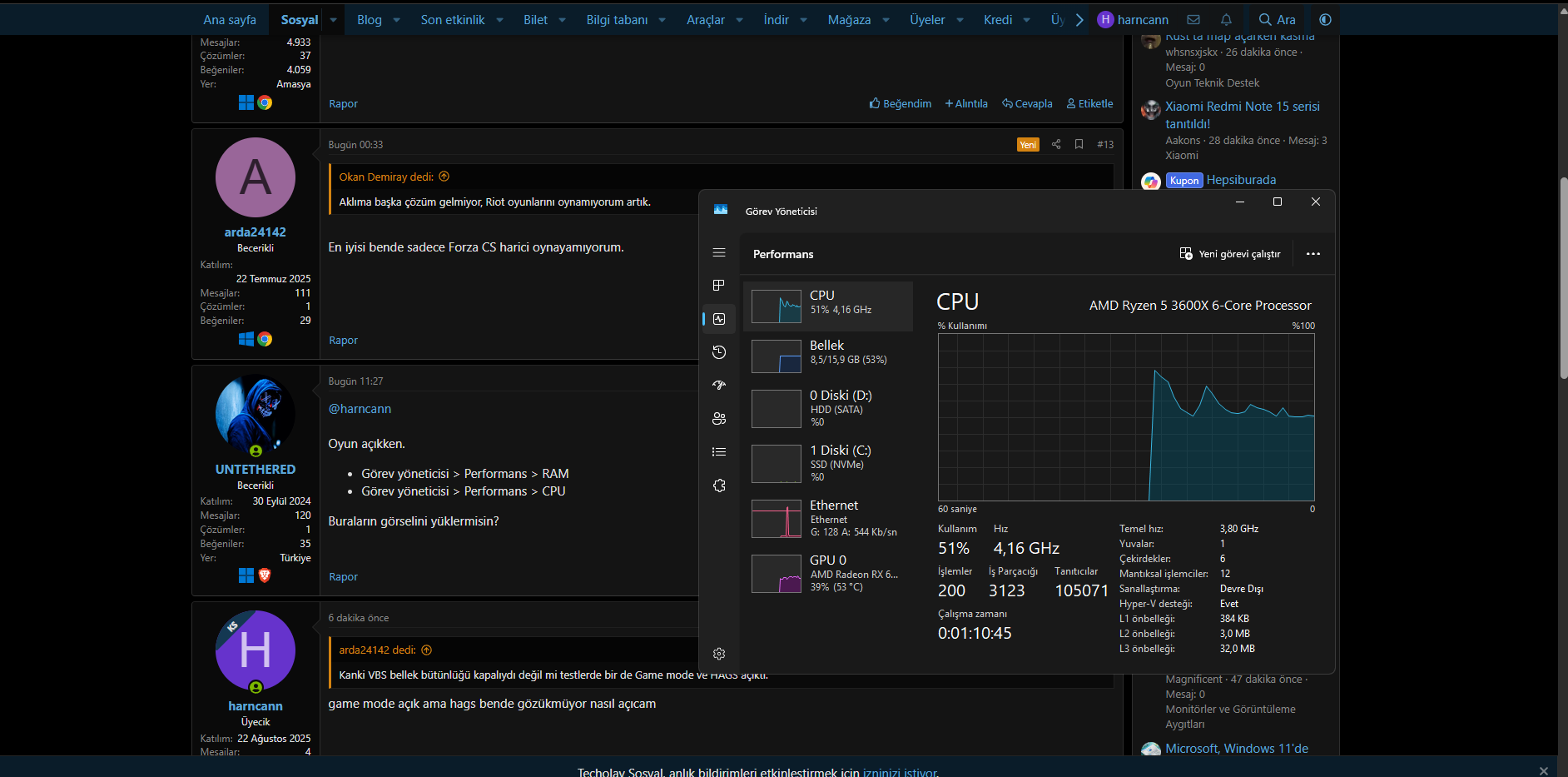The height and width of the screenshot is (777, 1568).
Task: Open UNTETHERED's profile username link
Action: [x=256, y=470]
